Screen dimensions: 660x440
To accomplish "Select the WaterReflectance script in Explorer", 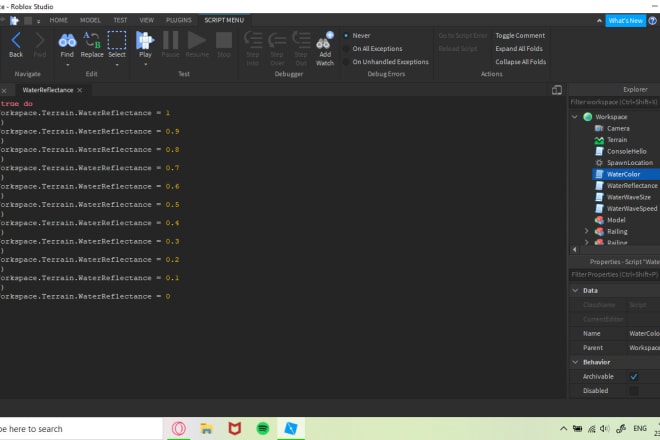I will (x=632, y=185).
